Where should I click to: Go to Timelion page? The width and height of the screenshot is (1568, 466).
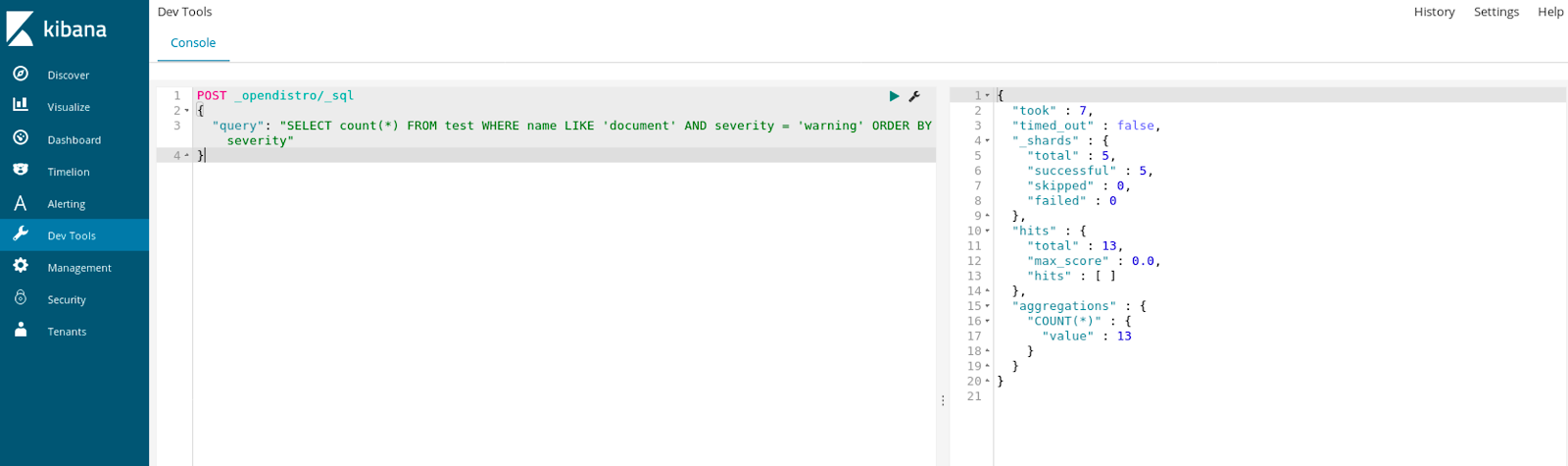pos(69,172)
